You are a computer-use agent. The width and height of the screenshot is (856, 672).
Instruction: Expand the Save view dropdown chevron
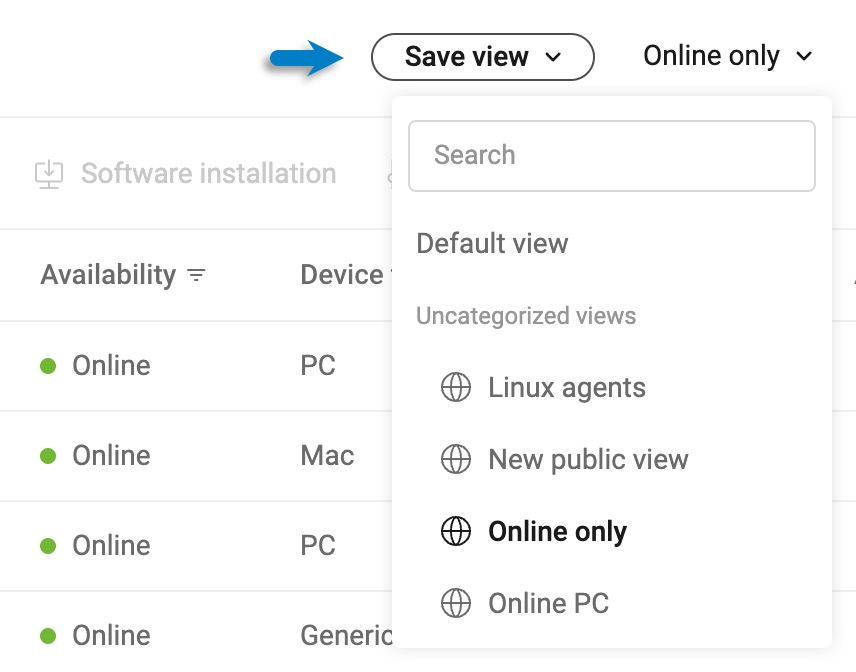(x=560, y=58)
